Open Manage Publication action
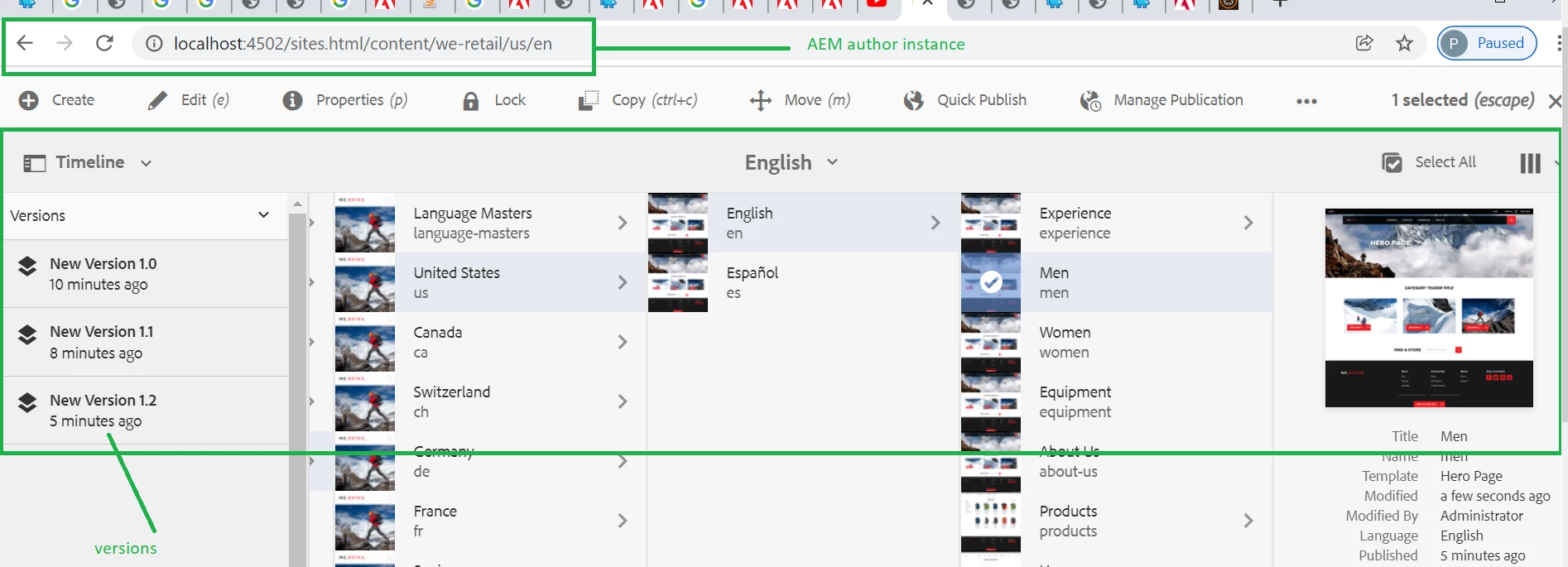 click(1162, 100)
